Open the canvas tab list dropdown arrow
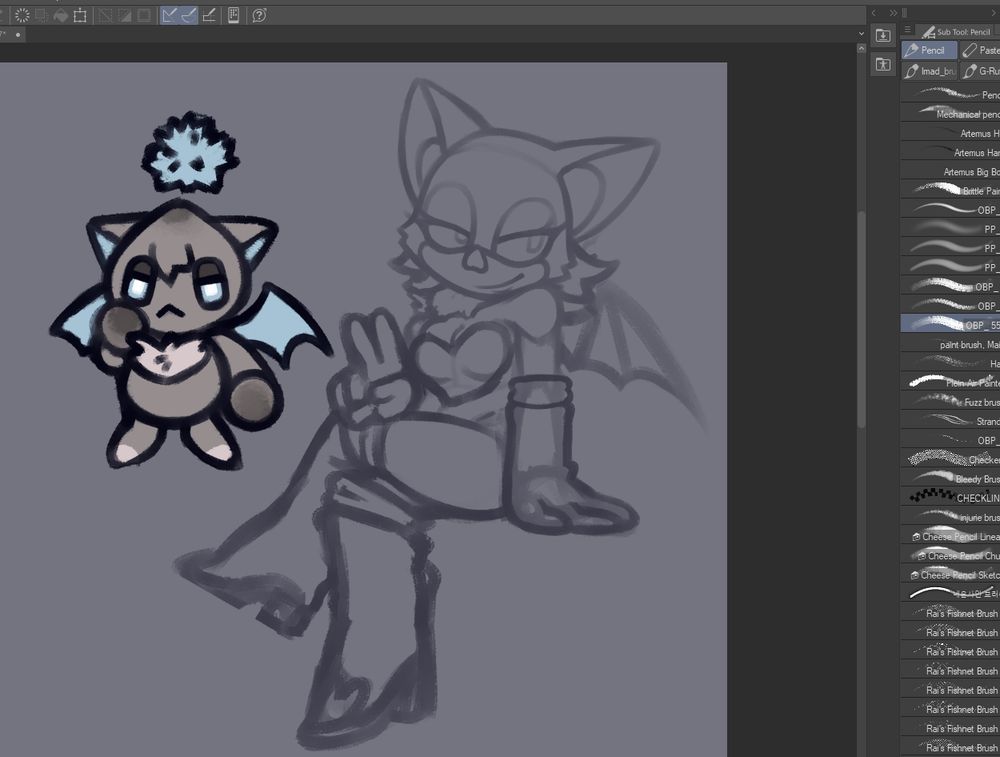 [861, 34]
